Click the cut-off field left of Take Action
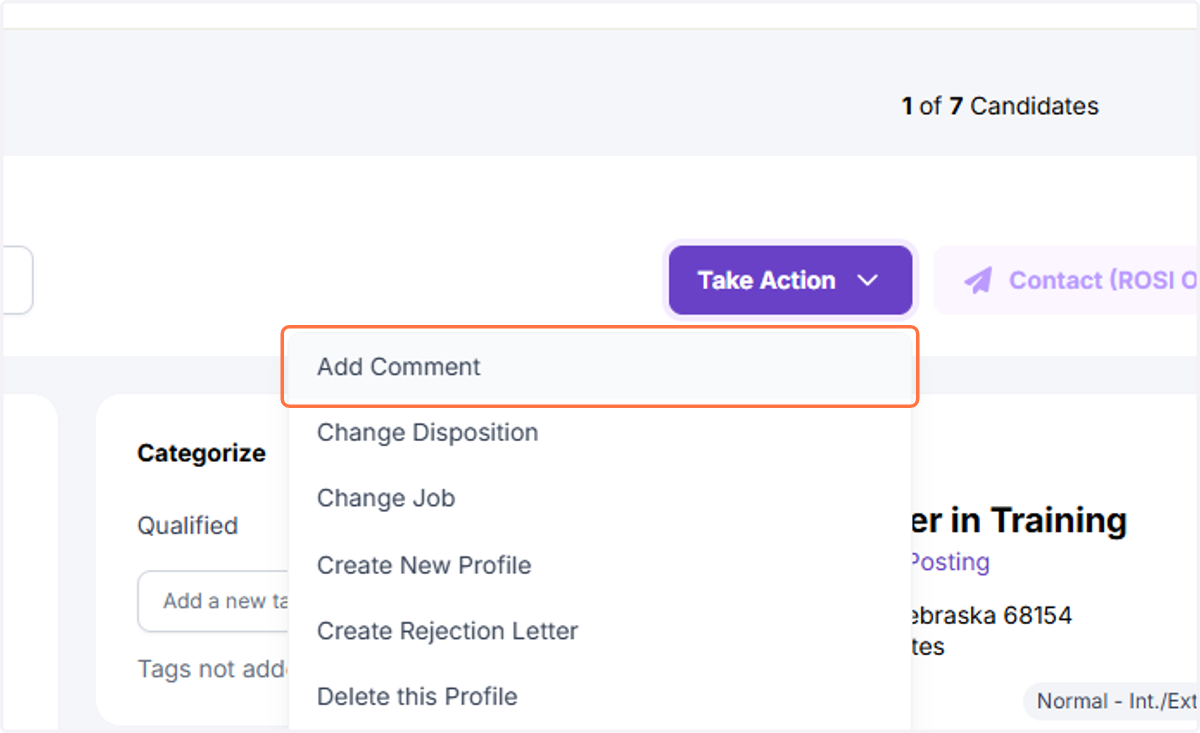Screen dimensions: 1200x733 coord(17,280)
